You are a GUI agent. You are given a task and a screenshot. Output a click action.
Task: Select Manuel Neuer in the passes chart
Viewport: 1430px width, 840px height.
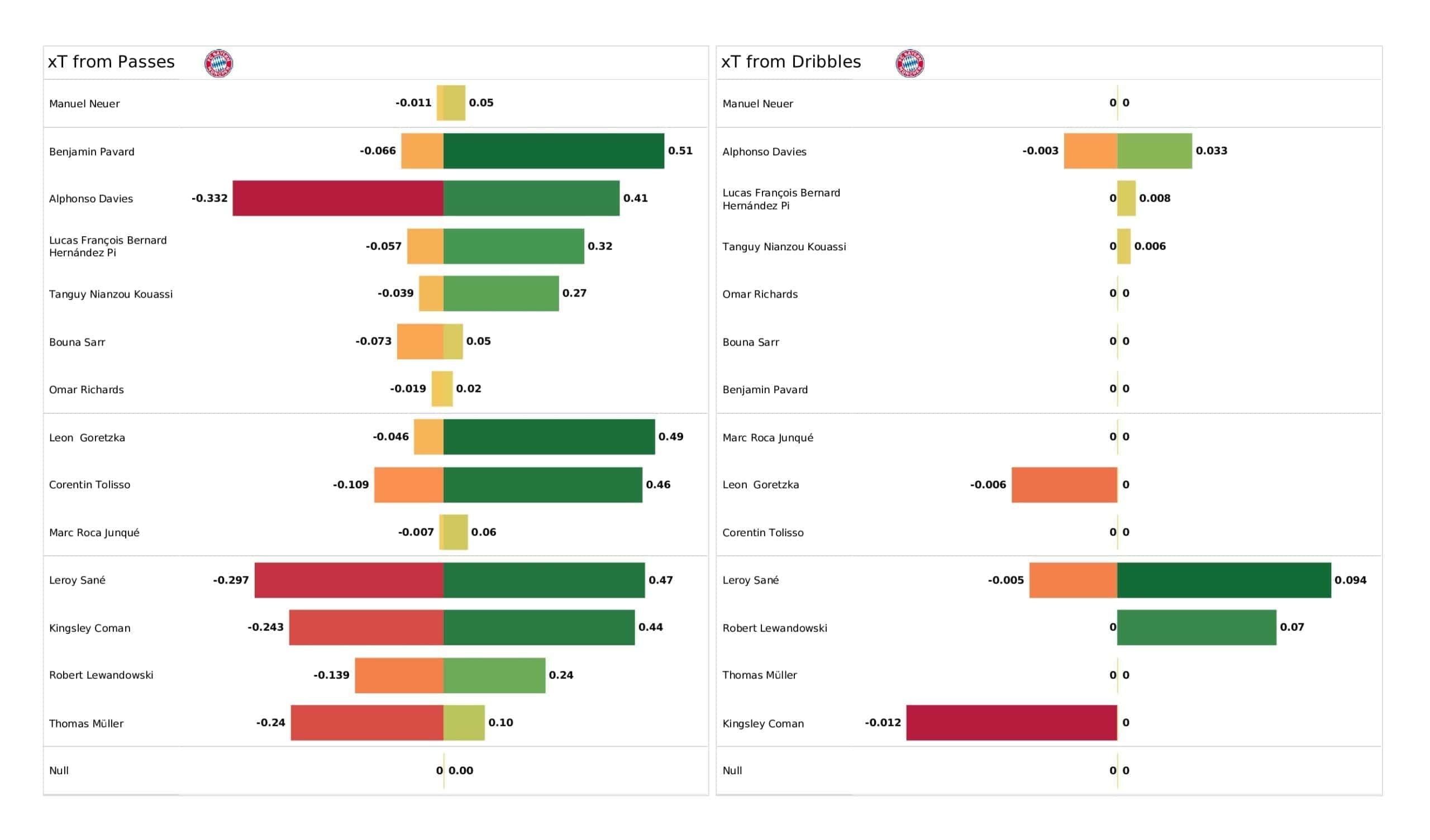point(84,104)
